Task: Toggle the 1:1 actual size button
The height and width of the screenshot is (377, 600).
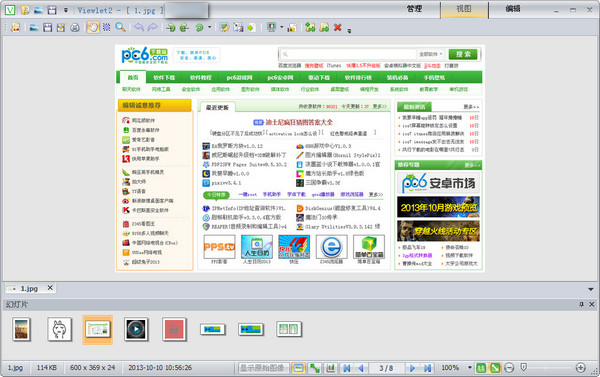Action: coord(481,368)
